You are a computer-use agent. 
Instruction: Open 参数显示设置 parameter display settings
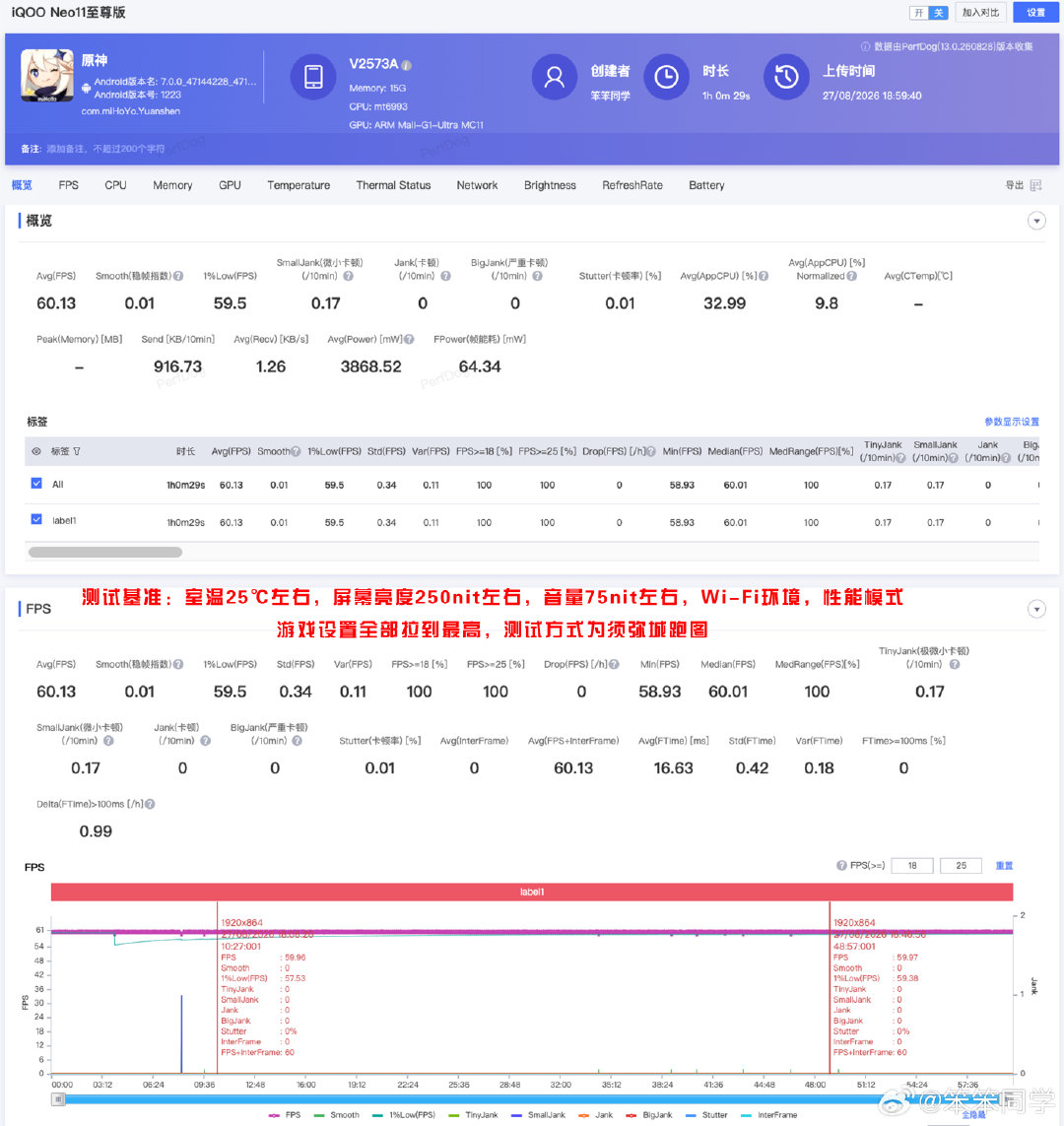1012,422
